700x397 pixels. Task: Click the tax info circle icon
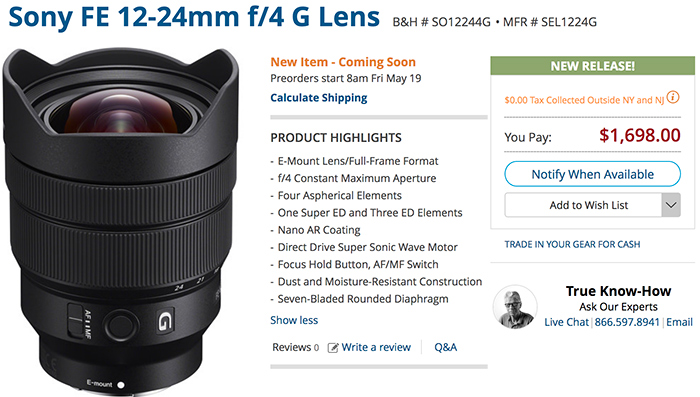point(673,97)
